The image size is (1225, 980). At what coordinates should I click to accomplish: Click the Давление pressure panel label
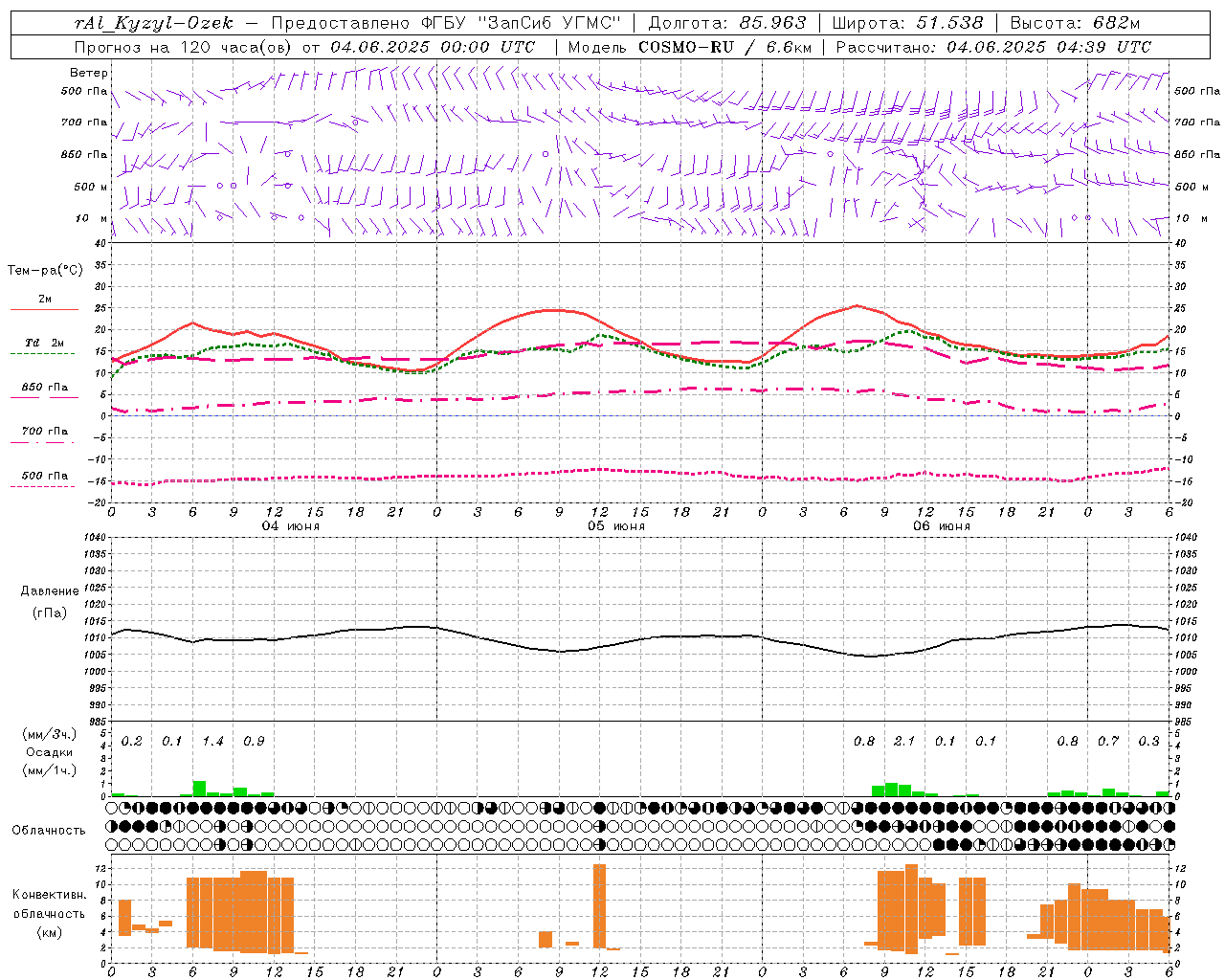(50, 591)
